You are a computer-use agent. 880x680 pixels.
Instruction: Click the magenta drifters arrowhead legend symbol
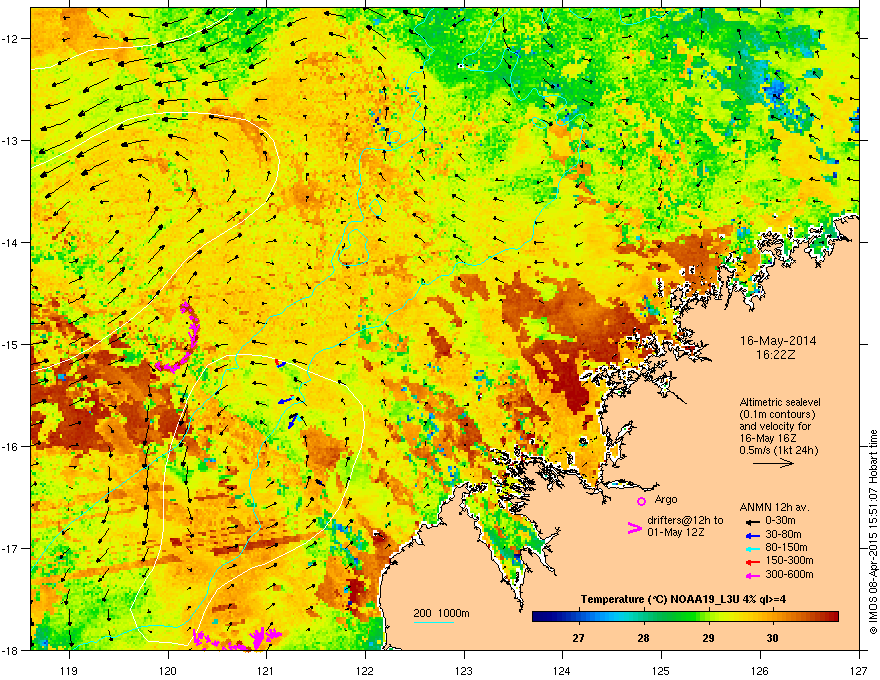pyautogui.click(x=634, y=527)
